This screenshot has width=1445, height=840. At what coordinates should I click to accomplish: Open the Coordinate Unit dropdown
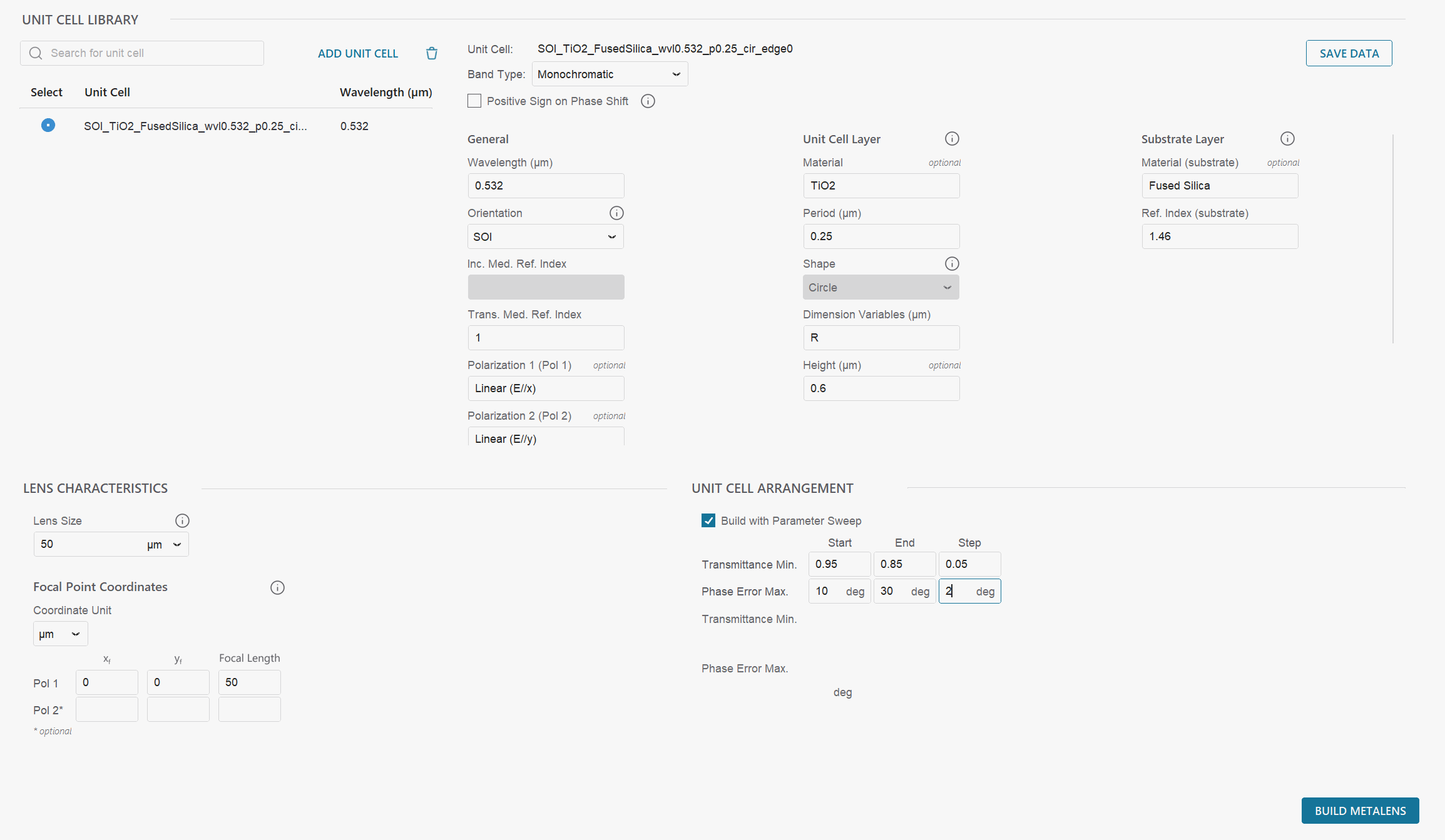60,634
